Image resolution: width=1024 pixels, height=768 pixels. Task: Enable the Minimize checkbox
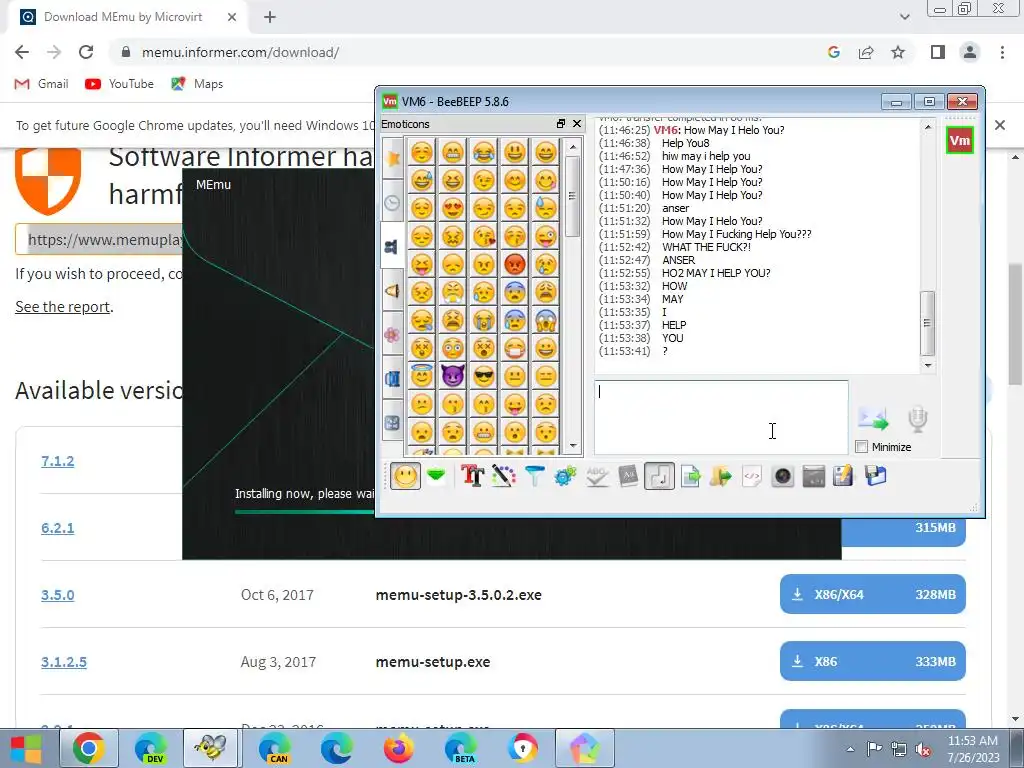(861, 447)
